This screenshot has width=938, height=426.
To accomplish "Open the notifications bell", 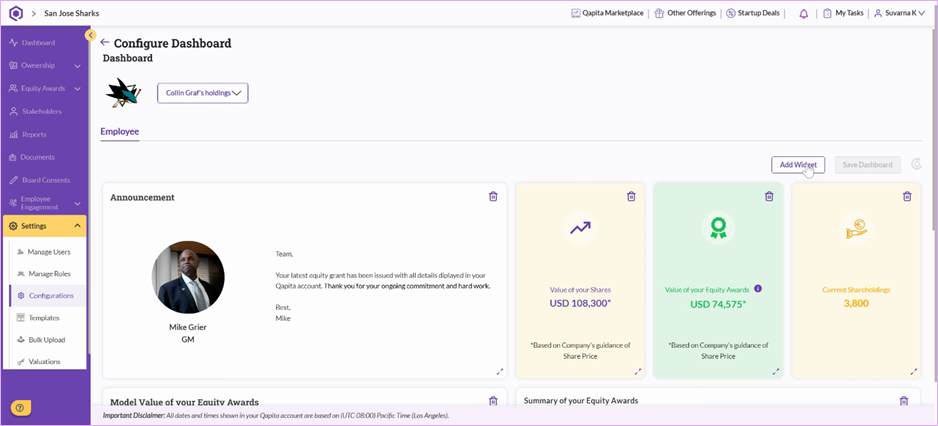I will point(803,14).
